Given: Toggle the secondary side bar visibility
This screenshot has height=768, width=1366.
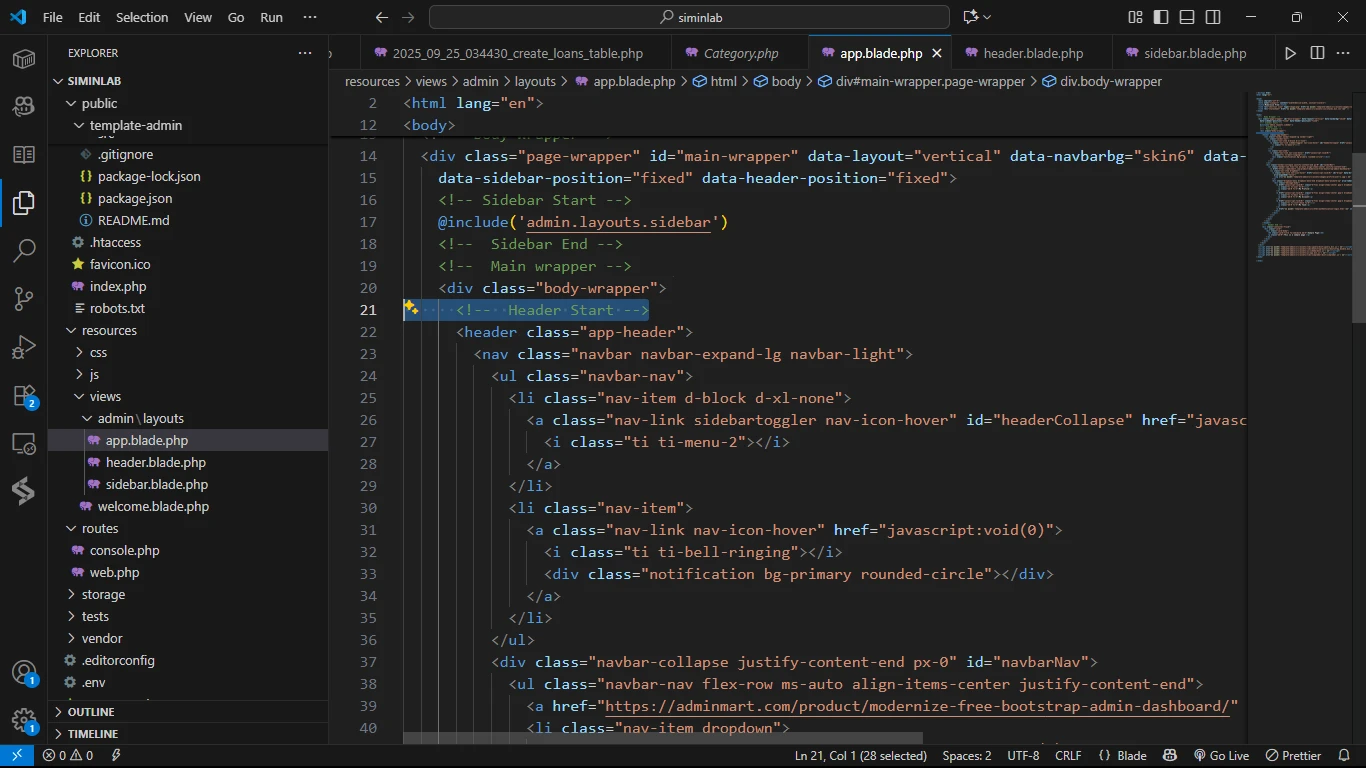Looking at the screenshot, I should (x=1213, y=17).
